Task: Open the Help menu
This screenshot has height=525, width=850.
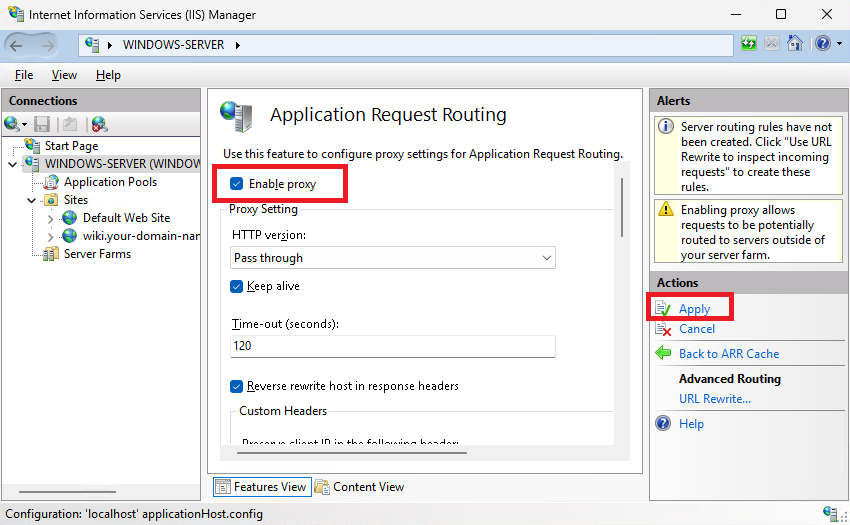Action: 108,75
